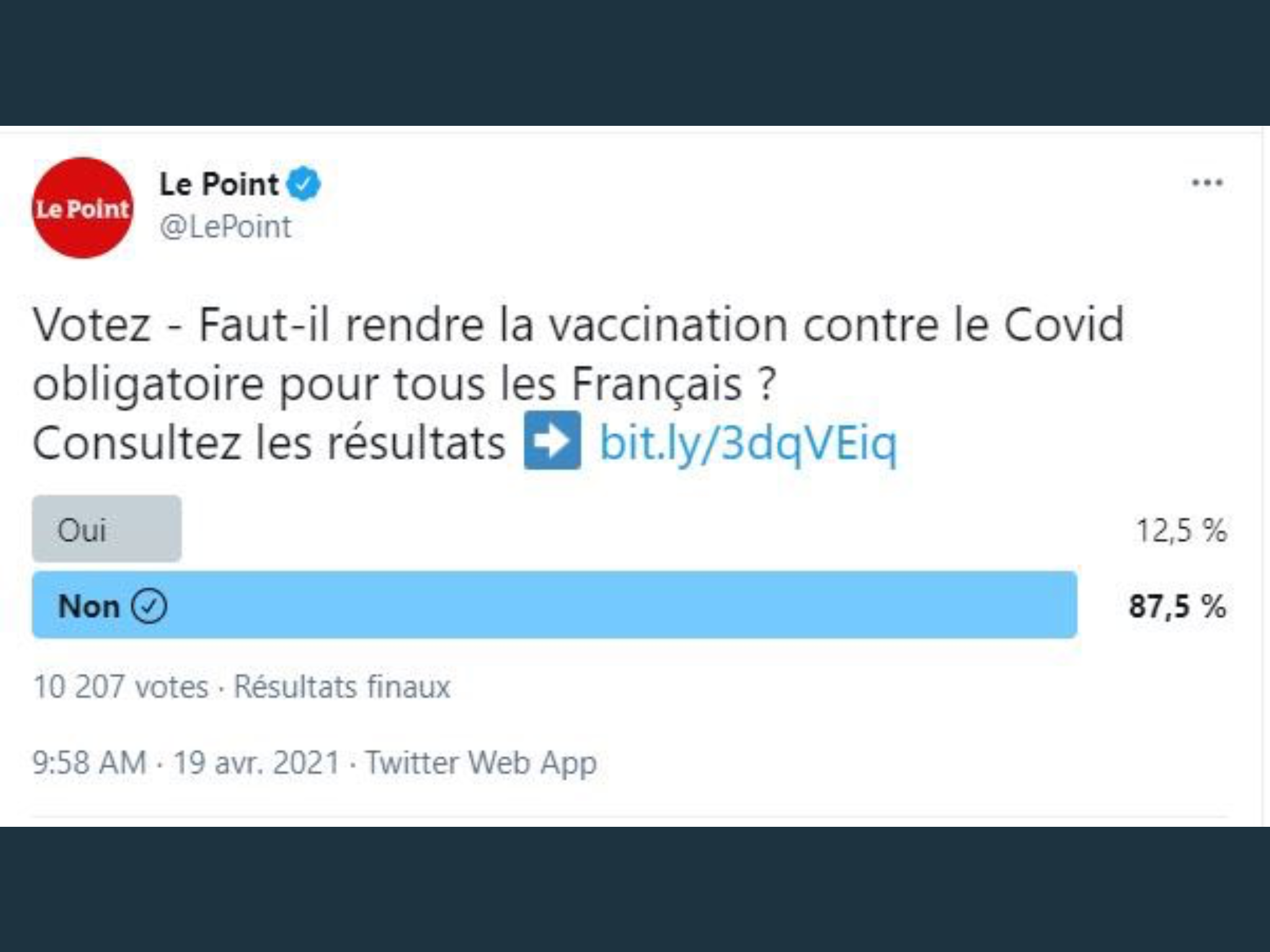Screen dimensions: 1270x952
Task: Click the 9:58 AM timestamp
Action: [89, 762]
